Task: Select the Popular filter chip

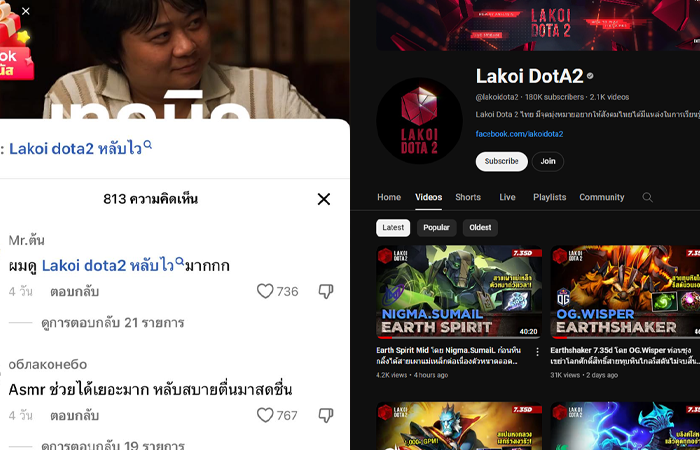Action: [x=436, y=228]
